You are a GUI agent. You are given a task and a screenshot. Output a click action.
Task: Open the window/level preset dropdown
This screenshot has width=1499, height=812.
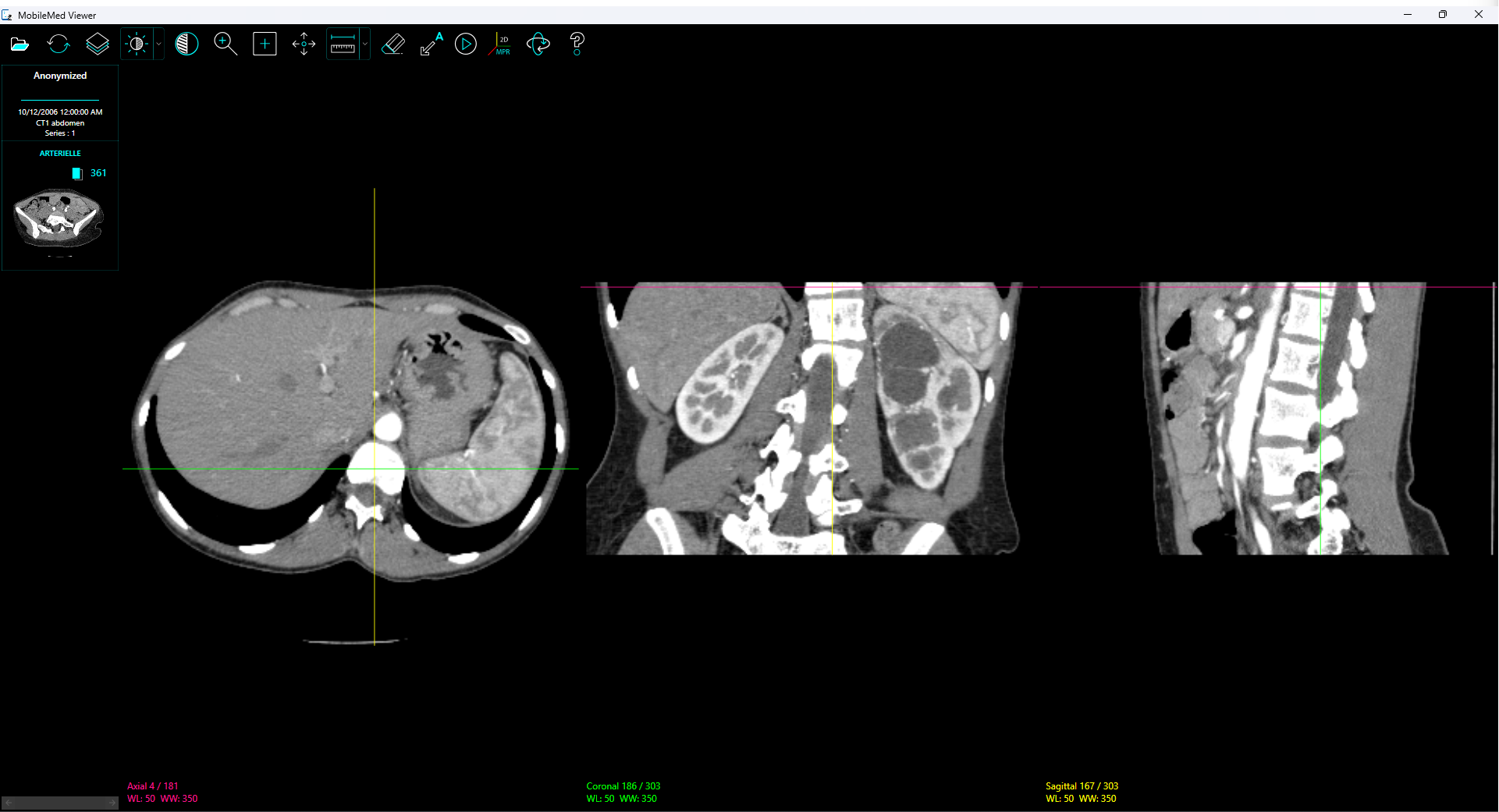tap(158, 44)
